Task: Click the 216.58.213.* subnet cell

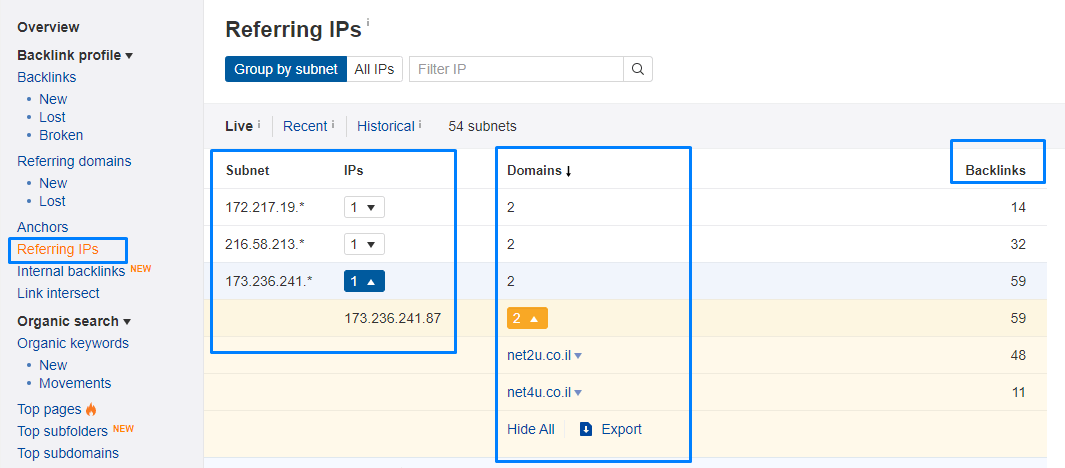Action: tap(265, 244)
